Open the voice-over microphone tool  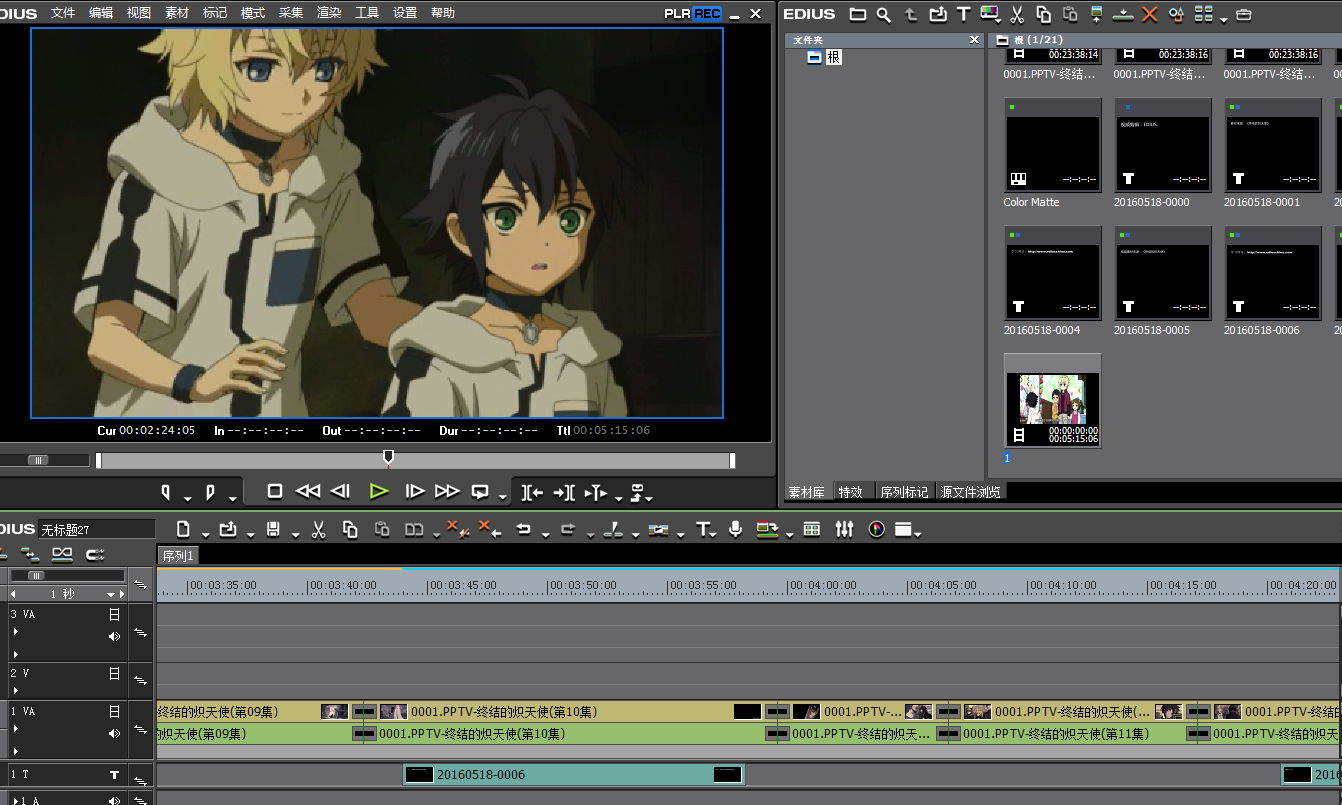[736, 529]
